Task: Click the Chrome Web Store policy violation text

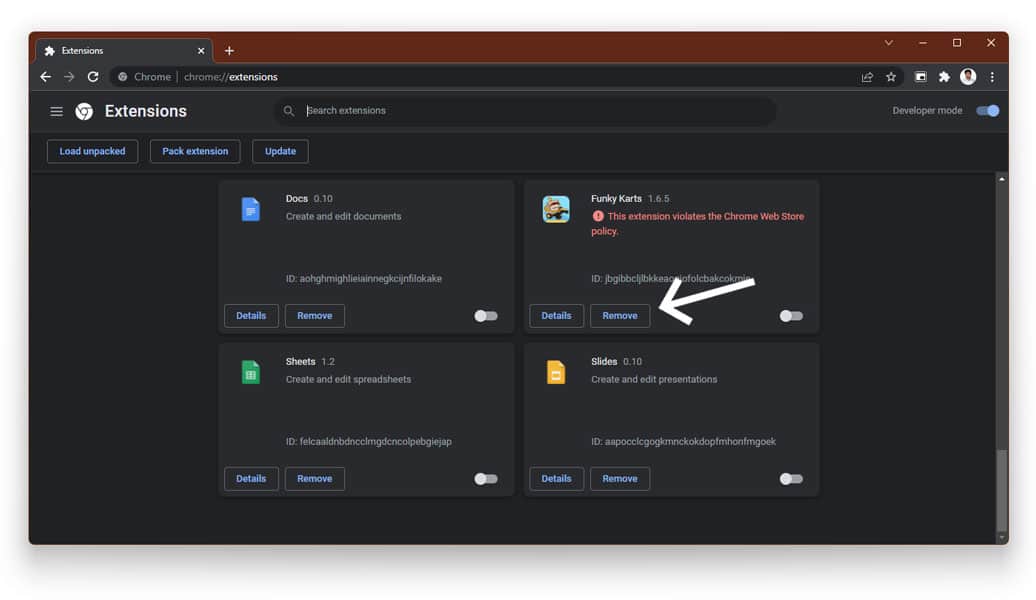Action: [698, 223]
